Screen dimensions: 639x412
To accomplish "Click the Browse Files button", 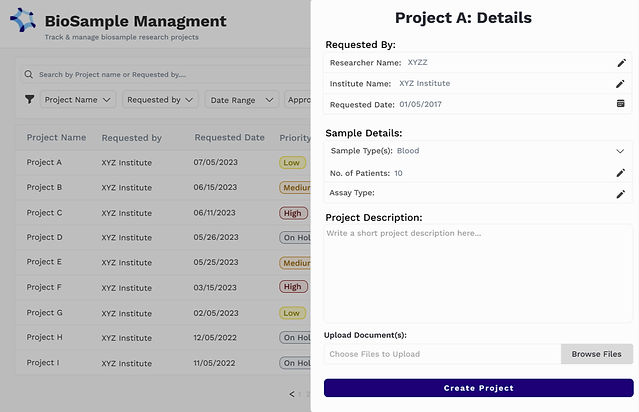I will tap(597, 354).
